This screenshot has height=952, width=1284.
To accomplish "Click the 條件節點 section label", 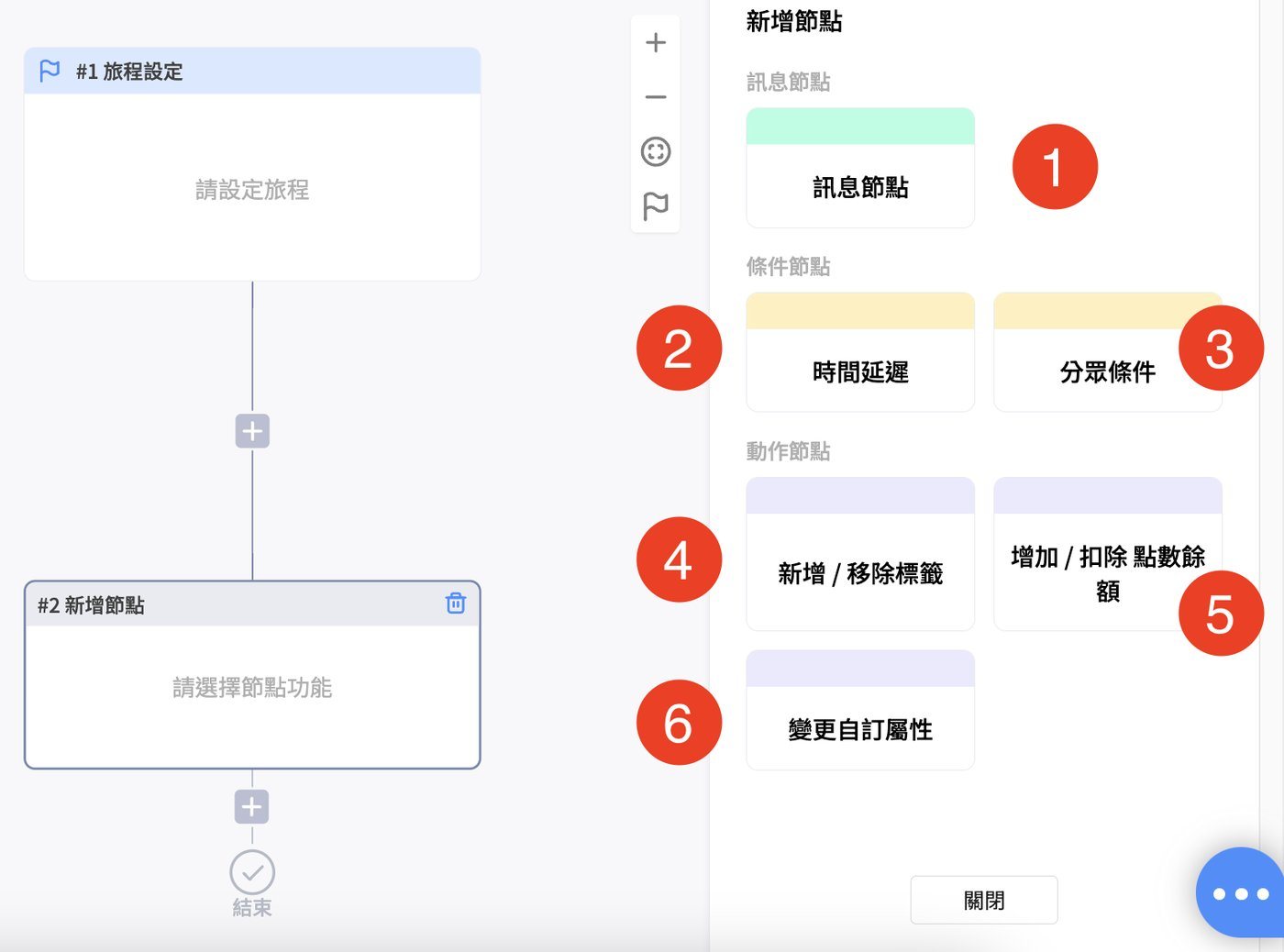I will click(x=788, y=267).
